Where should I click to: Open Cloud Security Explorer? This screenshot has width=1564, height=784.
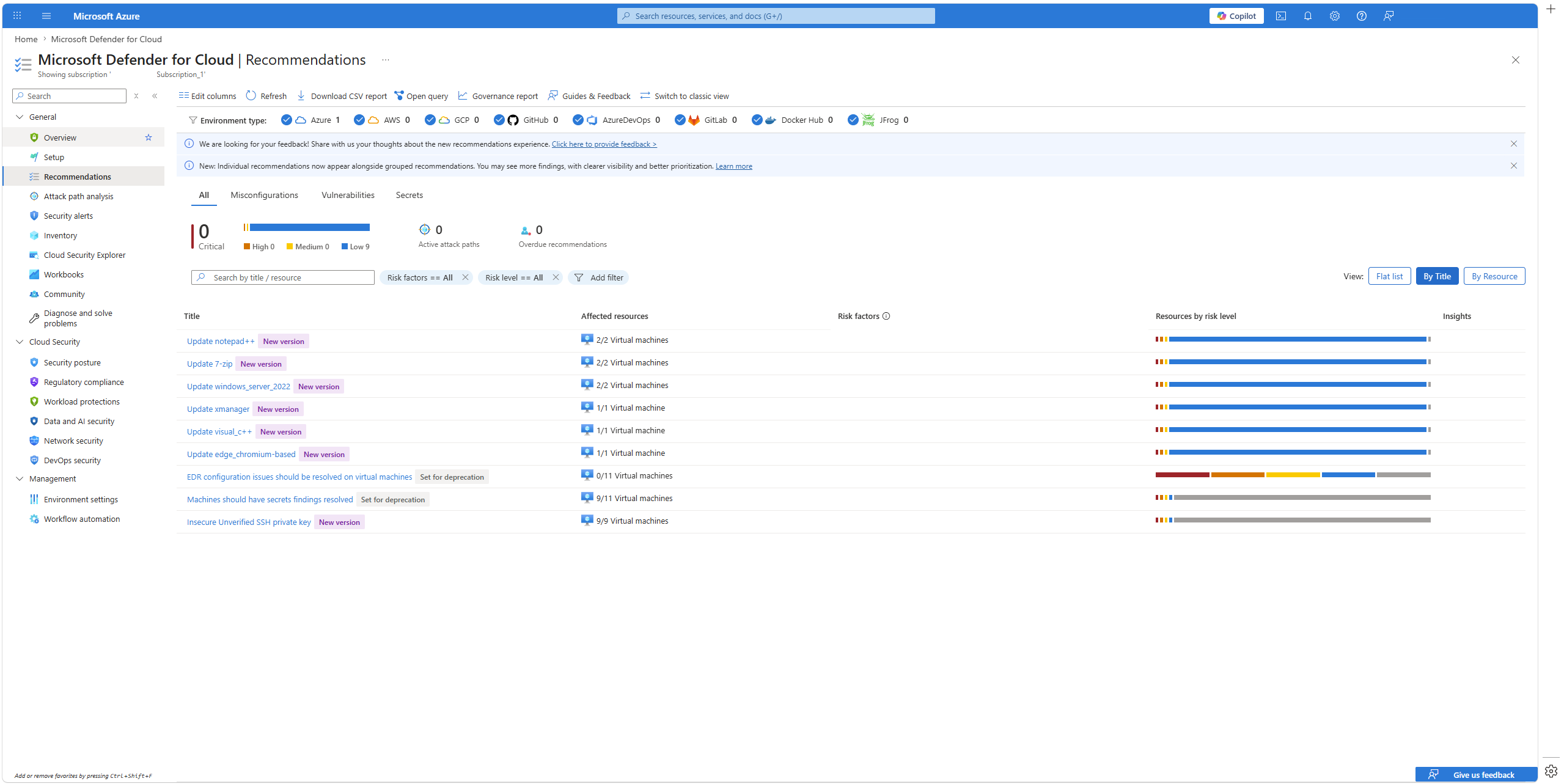(84, 255)
